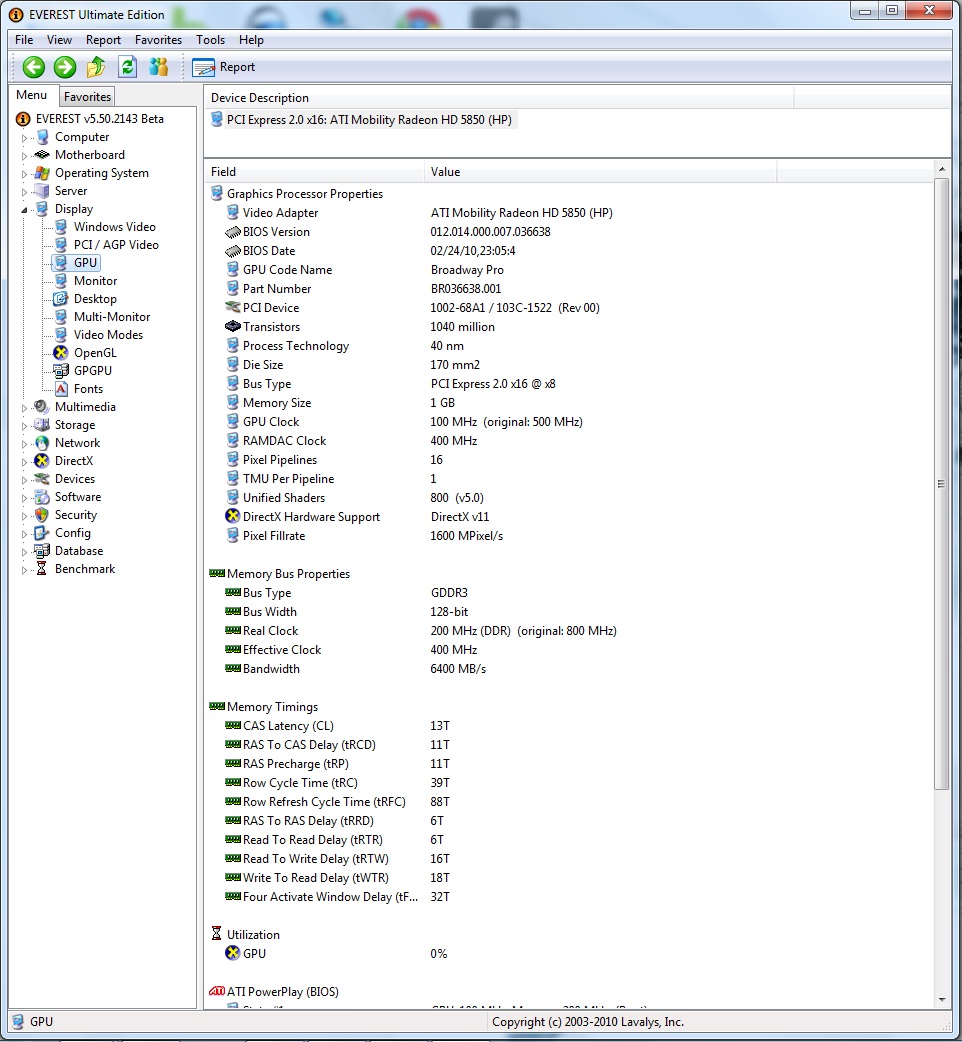The image size is (962, 1042).
Task: Expand the Benchmark tree node
Action: point(25,570)
